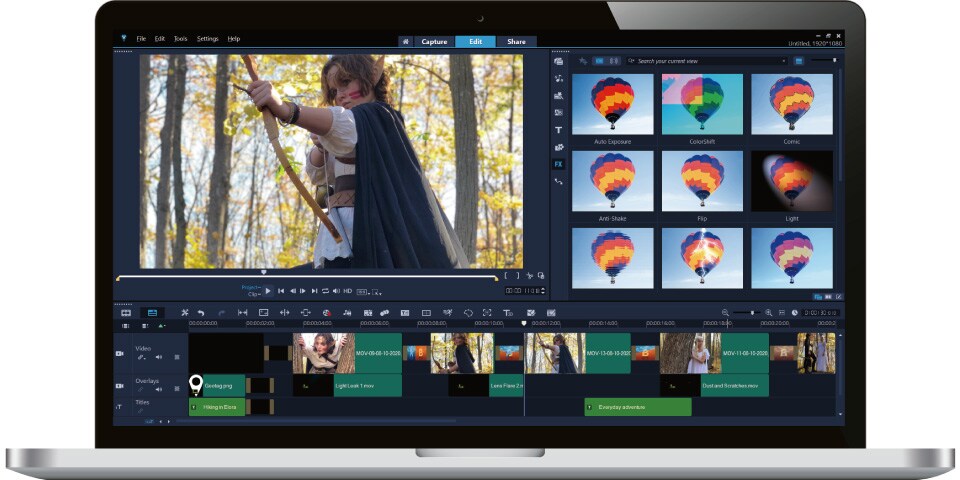The width and height of the screenshot is (960, 480).
Task: Open the FX filters library category
Action: point(558,164)
